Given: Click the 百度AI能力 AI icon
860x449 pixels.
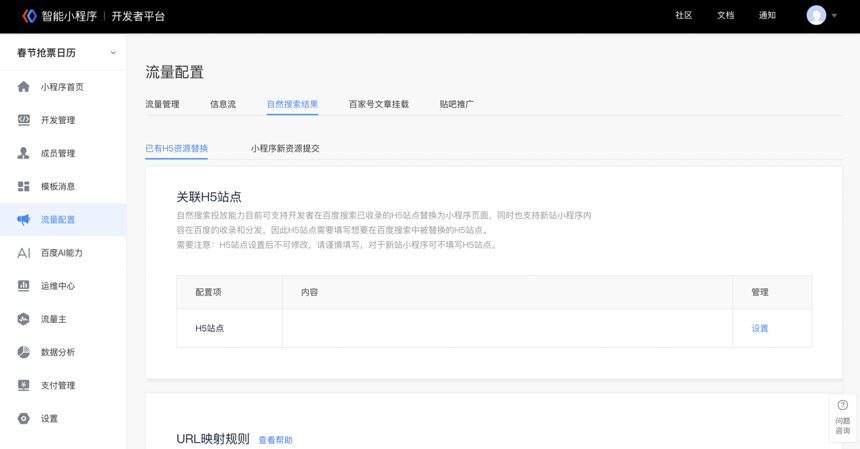Looking at the screenshot, I should click(24, 253).
